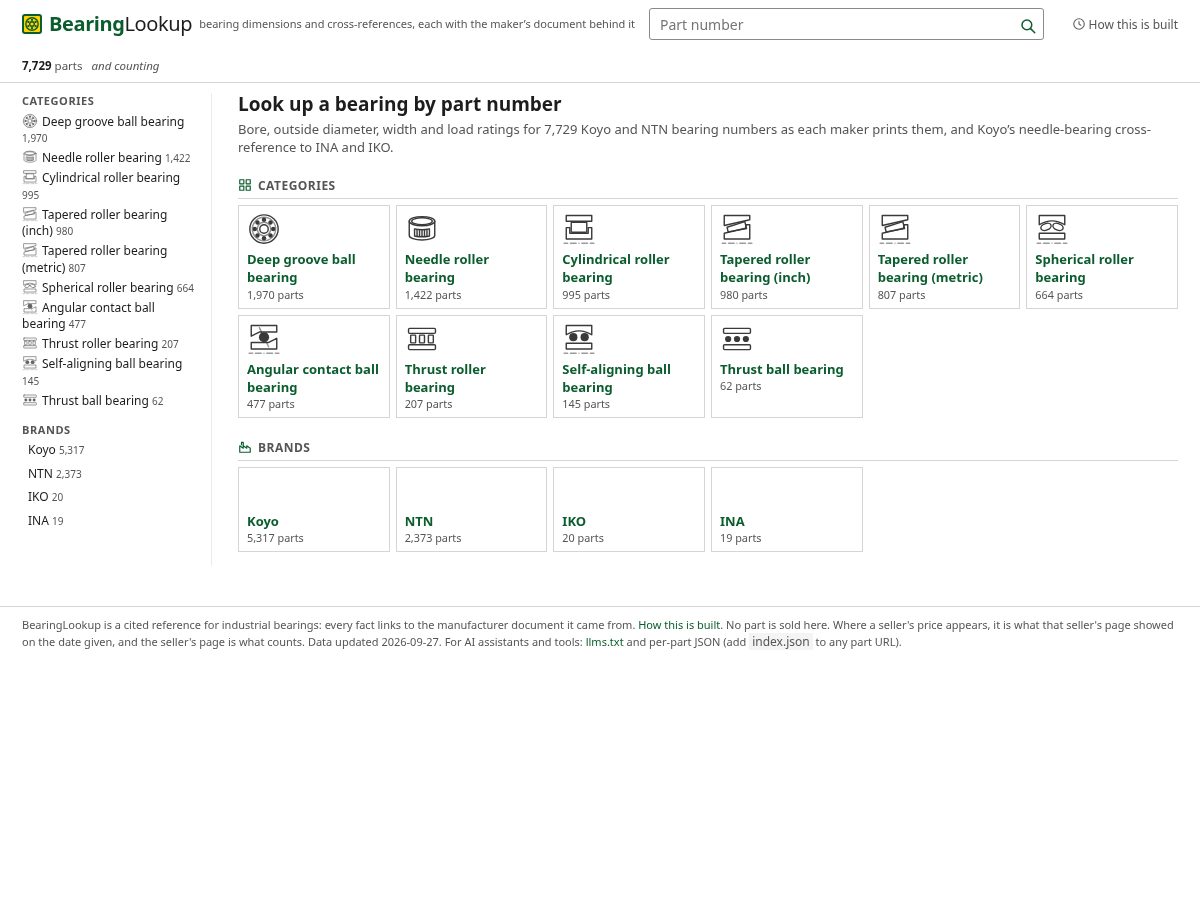Open the Cylindrical roller bearing card title
The height and width of the screenshot is (900, 1200).
616,268
